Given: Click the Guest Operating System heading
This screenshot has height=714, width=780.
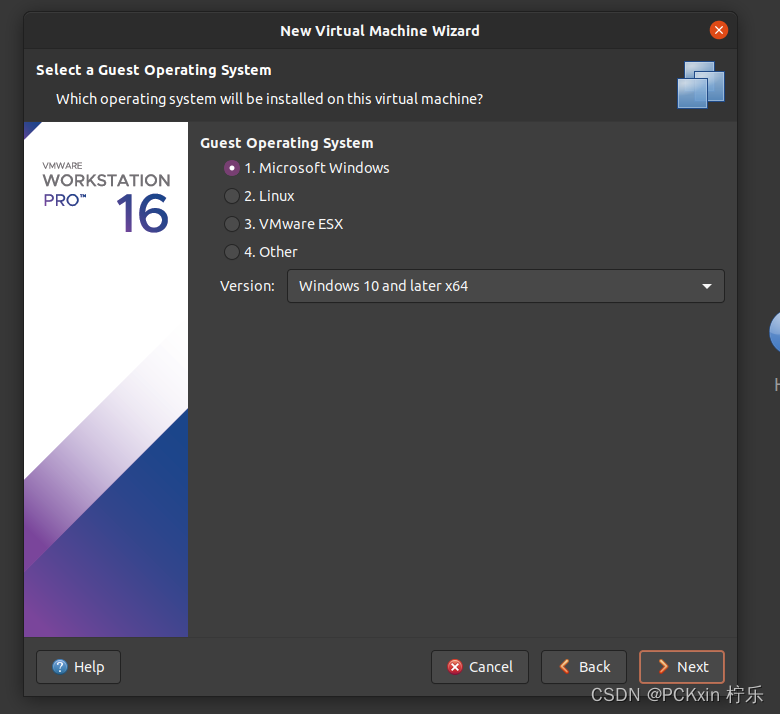Looking at the screenshot, I should tap(287, 143).
